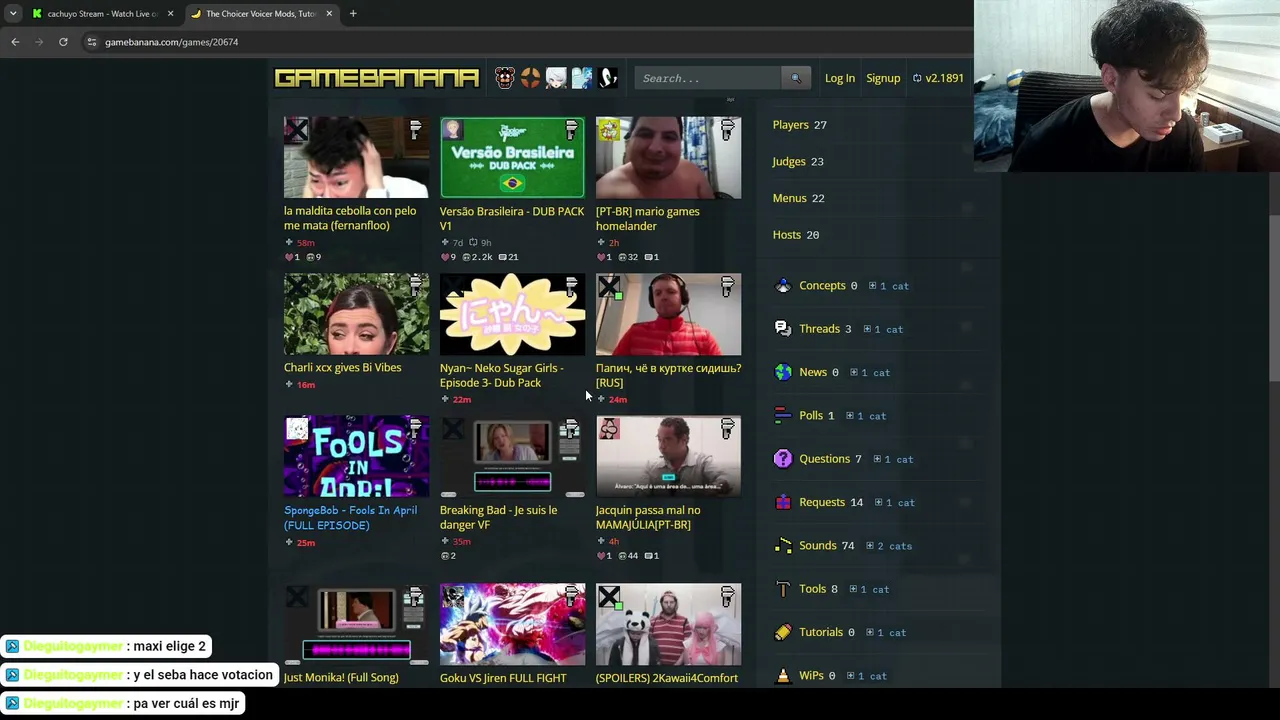
Task: Open 'SpongeBob - Fools In April' mod link
Action: 350,517
